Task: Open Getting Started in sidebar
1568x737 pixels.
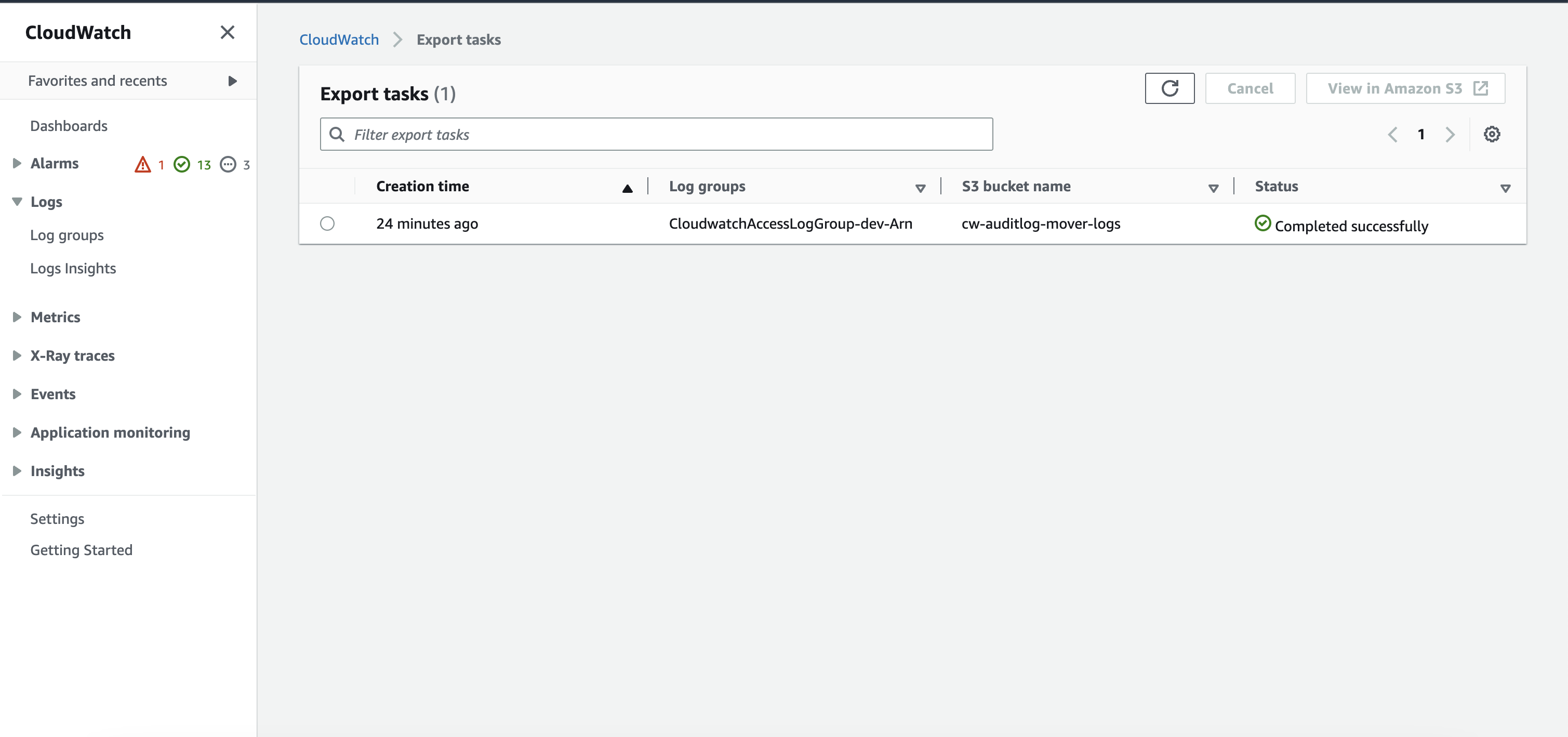Action: (82, 550)
